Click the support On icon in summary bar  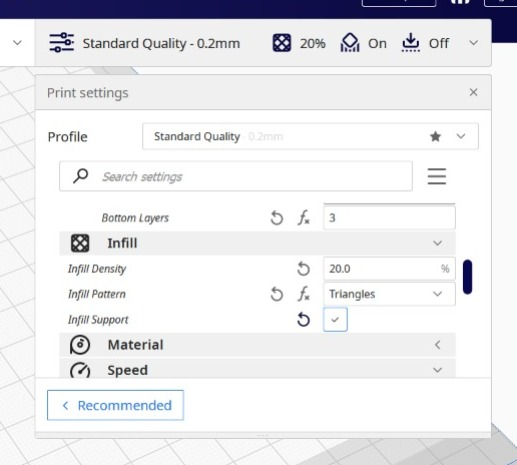tap(350, 43)
